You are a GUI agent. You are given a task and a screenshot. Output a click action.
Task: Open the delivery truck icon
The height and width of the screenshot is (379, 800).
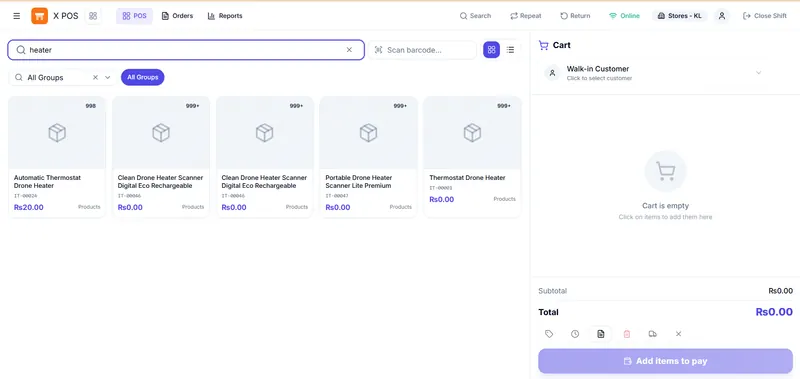pos(653,334)
